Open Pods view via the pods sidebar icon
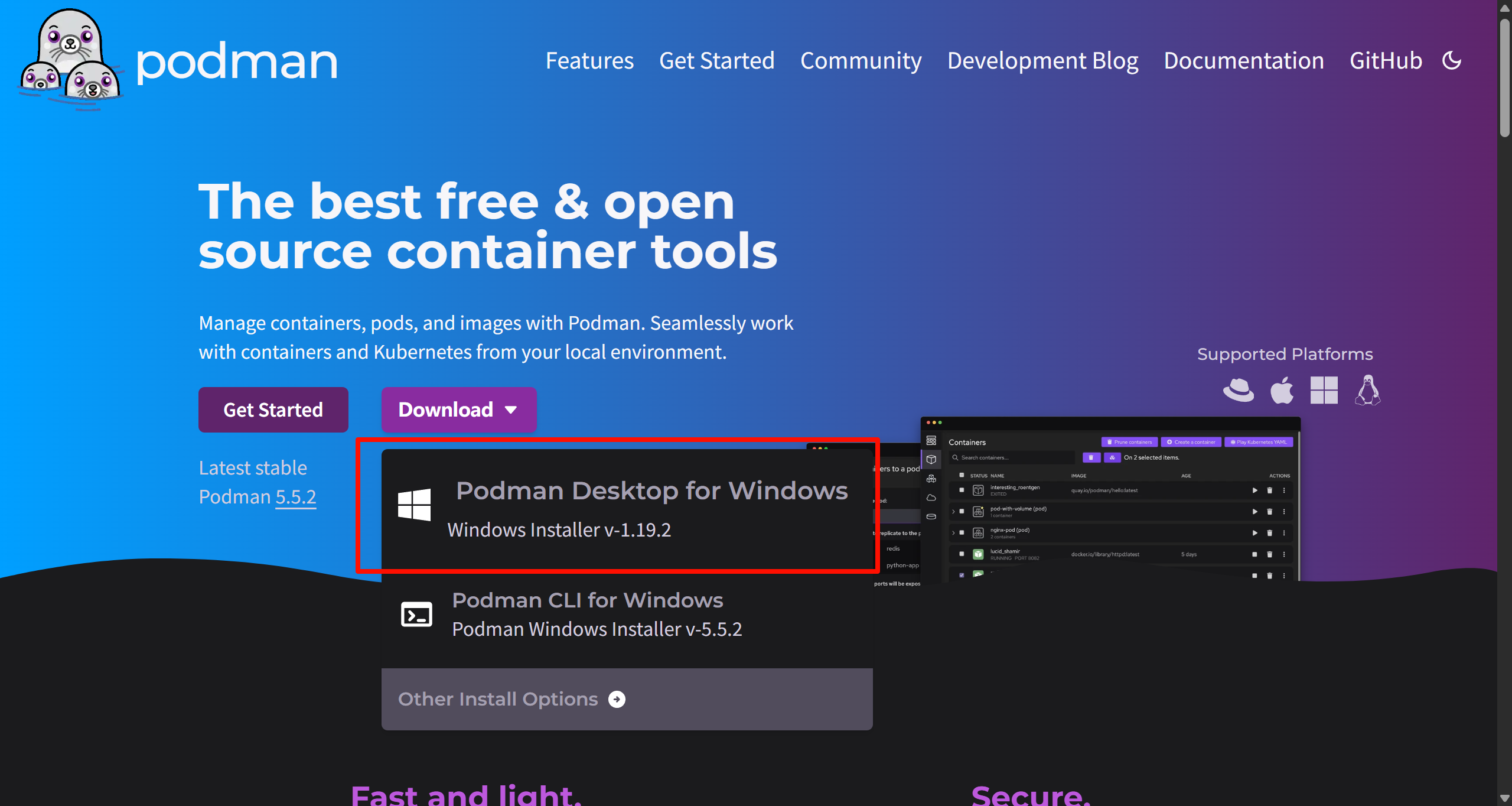The width and height of the screenshot is (1512, 806). click(x=931, y=479)
